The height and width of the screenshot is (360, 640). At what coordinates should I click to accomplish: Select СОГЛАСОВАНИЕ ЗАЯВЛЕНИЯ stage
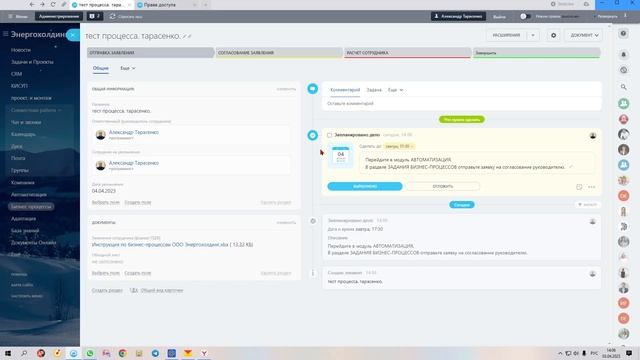pyautogui.click(x=279, y=53)
